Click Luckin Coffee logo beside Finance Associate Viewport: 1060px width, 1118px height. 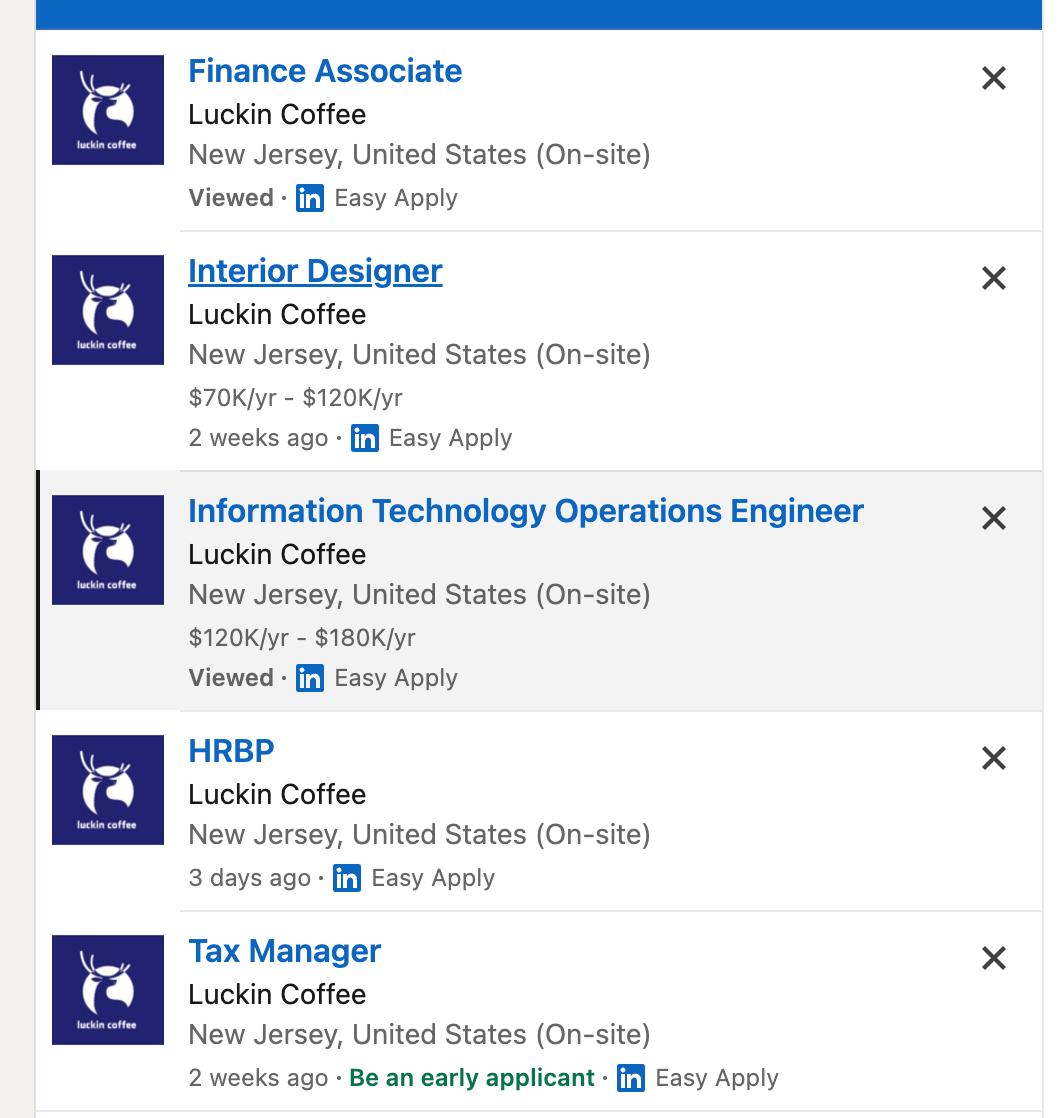click(x=108, y=110)
